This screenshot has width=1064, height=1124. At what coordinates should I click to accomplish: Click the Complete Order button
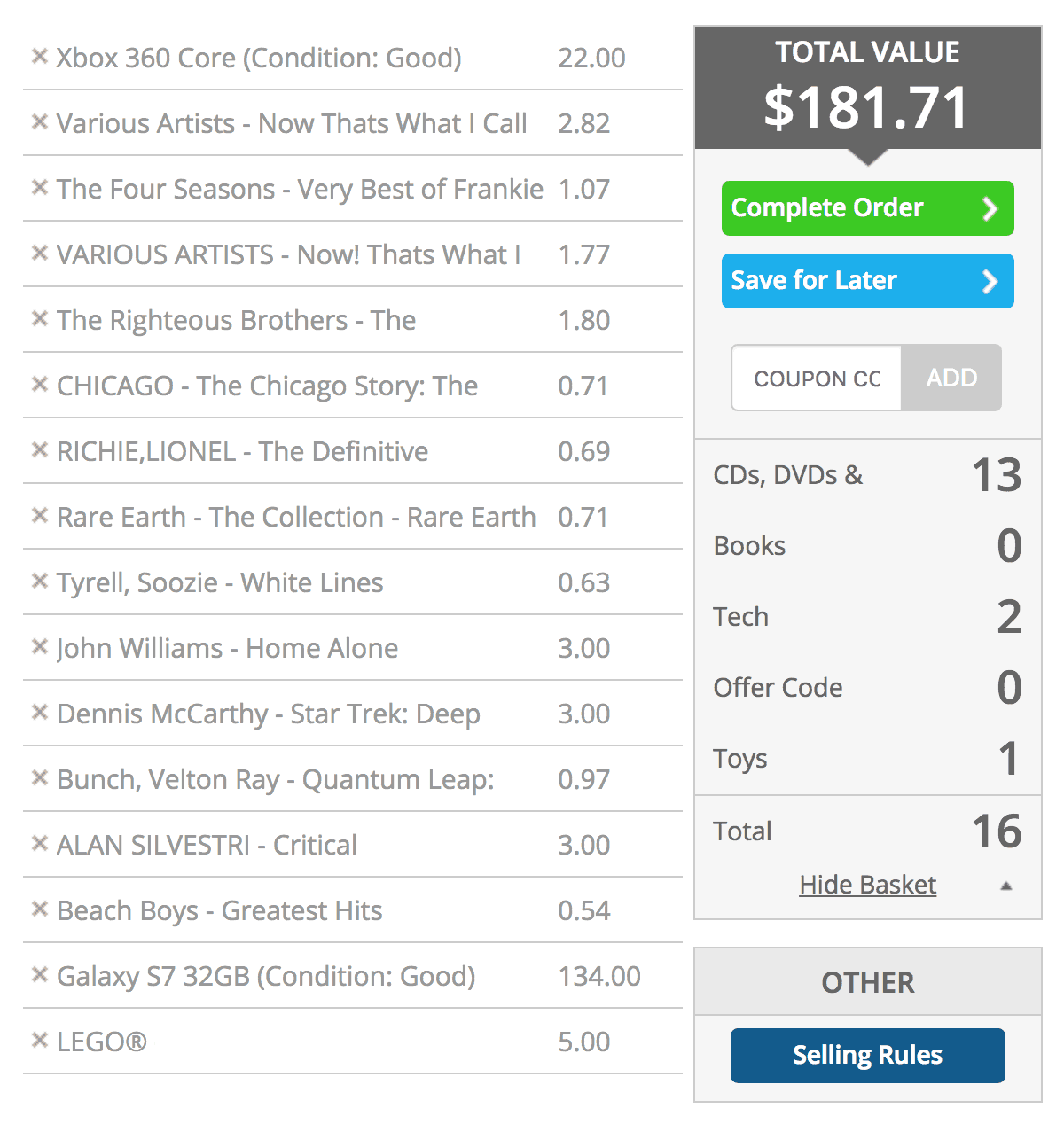point(867,208)
